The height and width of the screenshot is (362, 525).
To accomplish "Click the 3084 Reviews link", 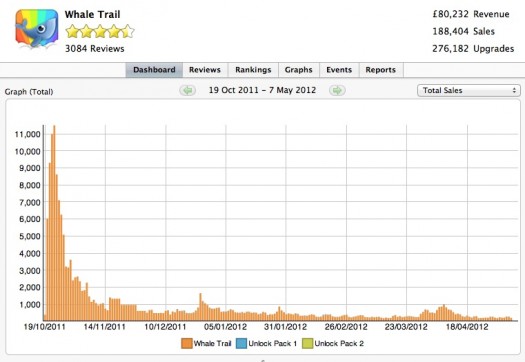I will pos(95,49).
